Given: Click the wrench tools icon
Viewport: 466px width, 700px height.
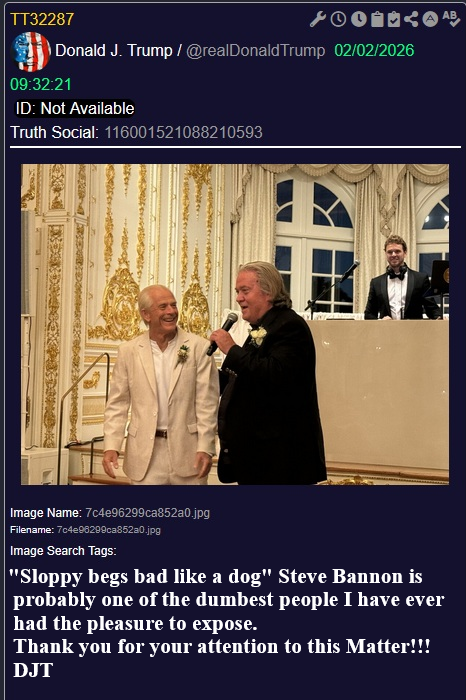Looking at the screenshot, I should pyautogui.click(x=318, y=19).
